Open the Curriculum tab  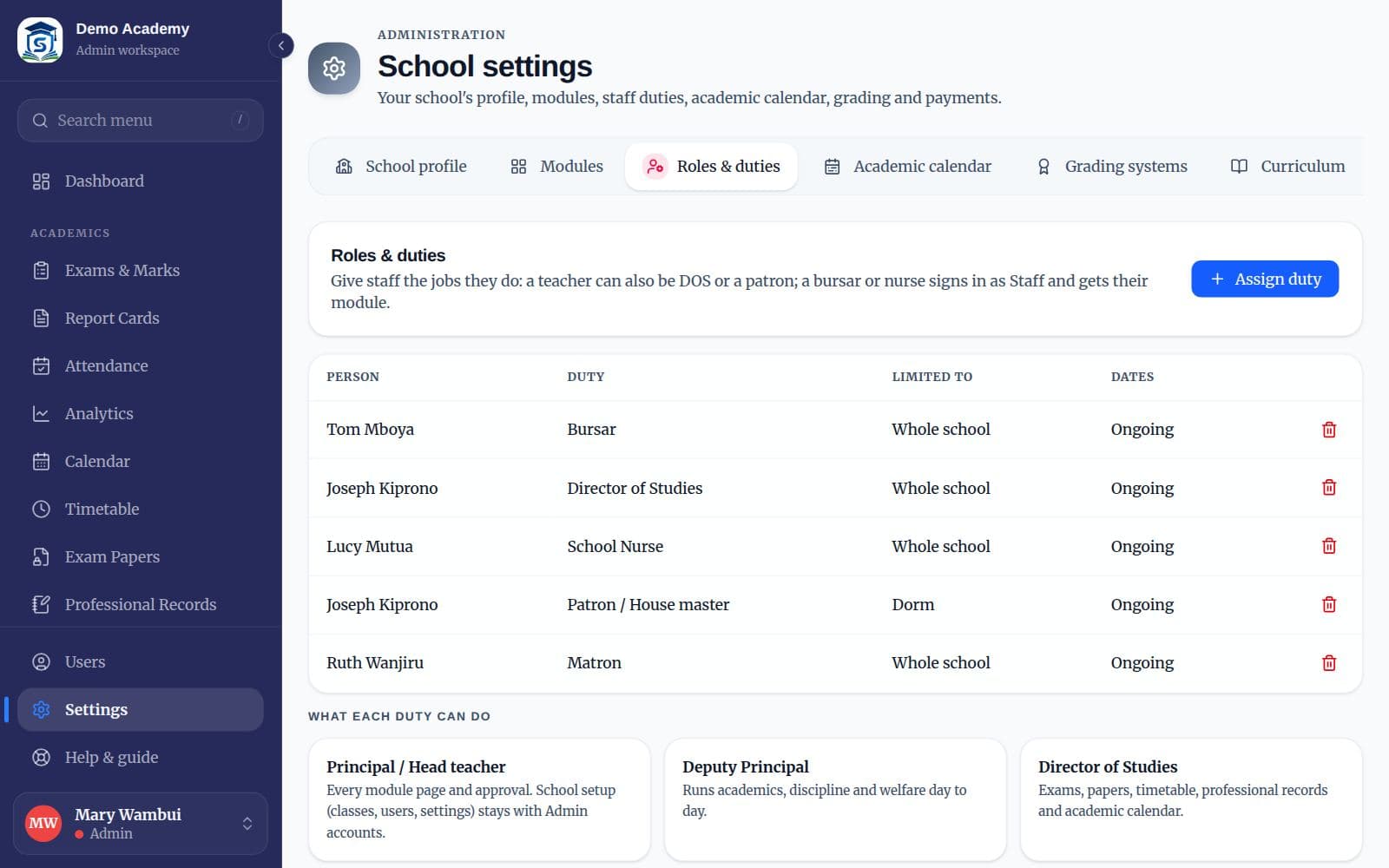(x=1287, y=166)
